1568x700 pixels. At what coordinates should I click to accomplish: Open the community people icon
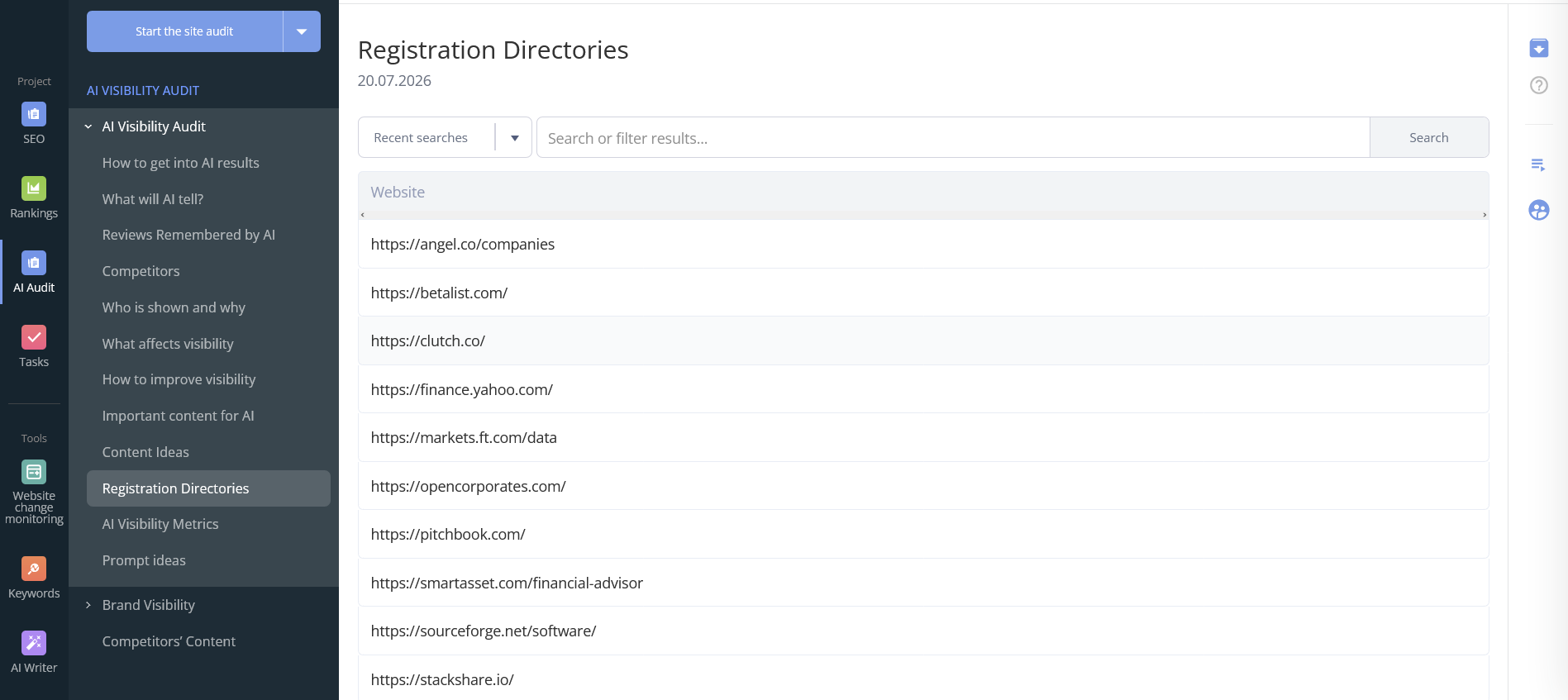point(1538,210)
